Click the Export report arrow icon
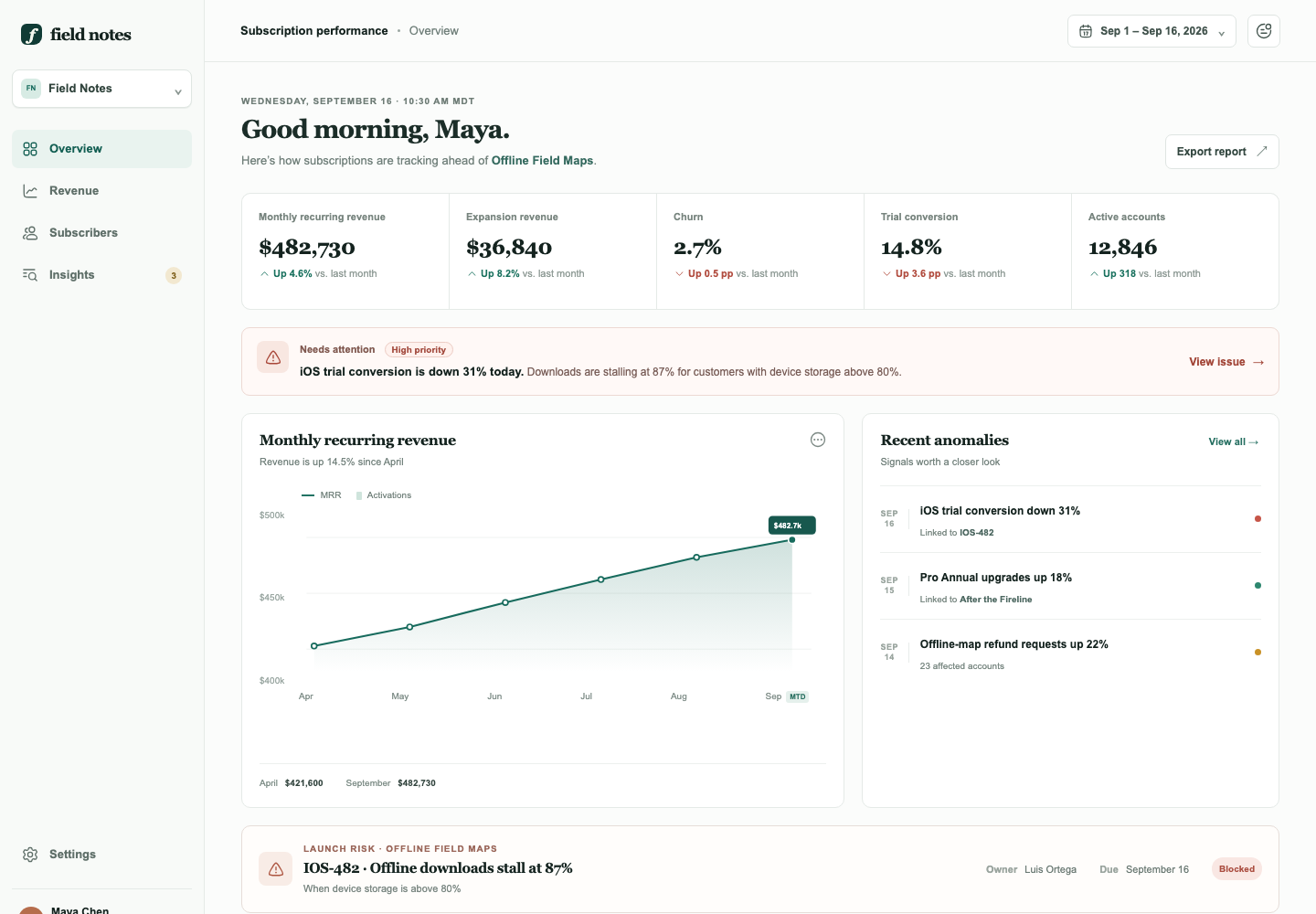 tap(1262, 152)
